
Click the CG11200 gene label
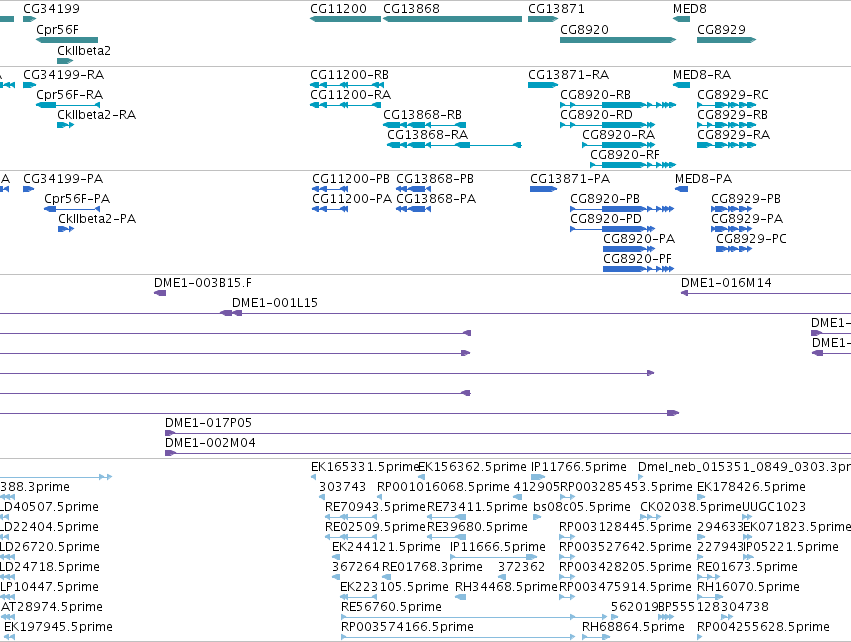[338, 9]
